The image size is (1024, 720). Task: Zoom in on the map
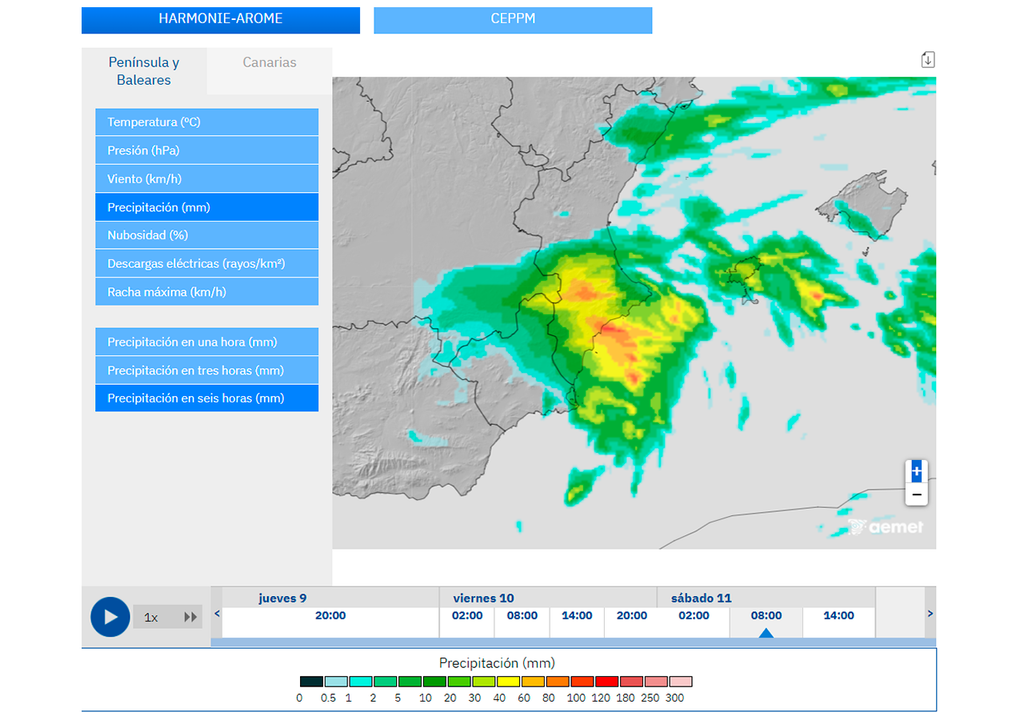pos(916,471)
